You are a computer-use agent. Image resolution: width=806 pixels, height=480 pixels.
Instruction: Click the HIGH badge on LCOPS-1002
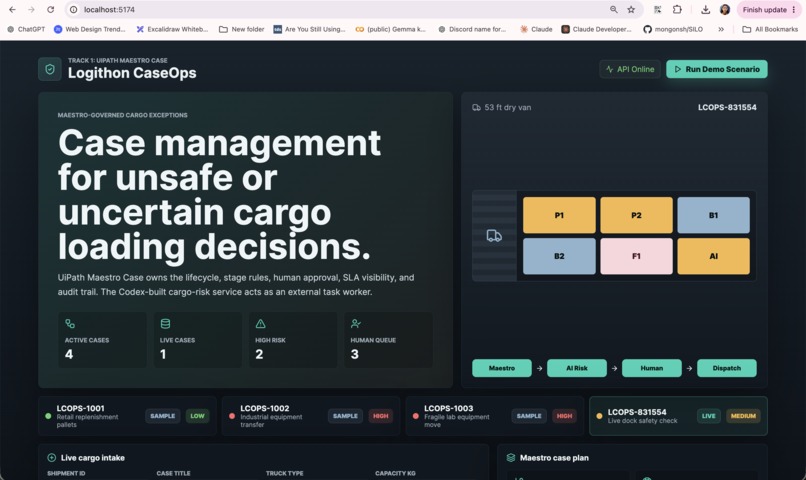[380, 416]
